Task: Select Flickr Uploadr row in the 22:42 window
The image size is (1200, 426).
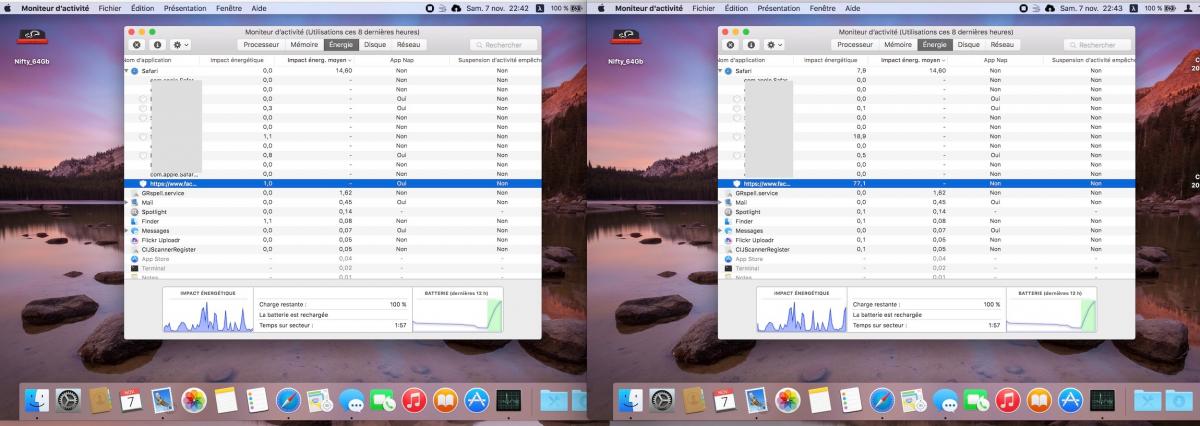Action: pos(332,240)
